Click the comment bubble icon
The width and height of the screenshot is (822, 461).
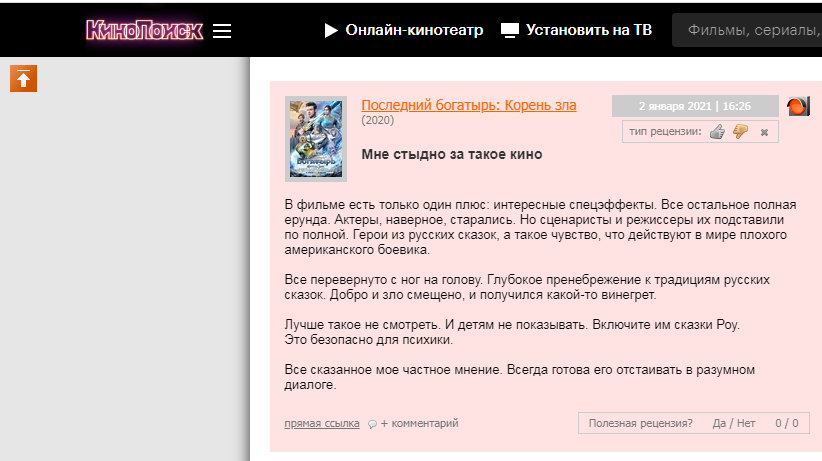[x=372, y=424]
